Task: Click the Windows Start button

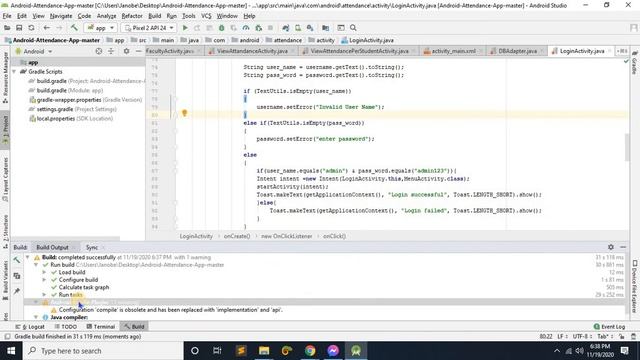Action: (x=11, y=351)
